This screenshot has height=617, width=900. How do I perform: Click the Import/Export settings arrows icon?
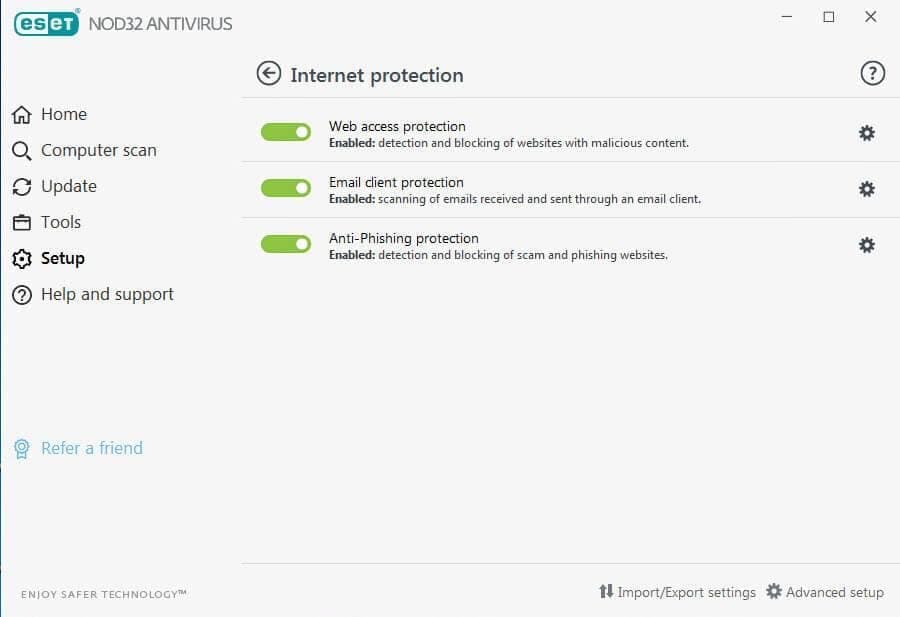605,592
